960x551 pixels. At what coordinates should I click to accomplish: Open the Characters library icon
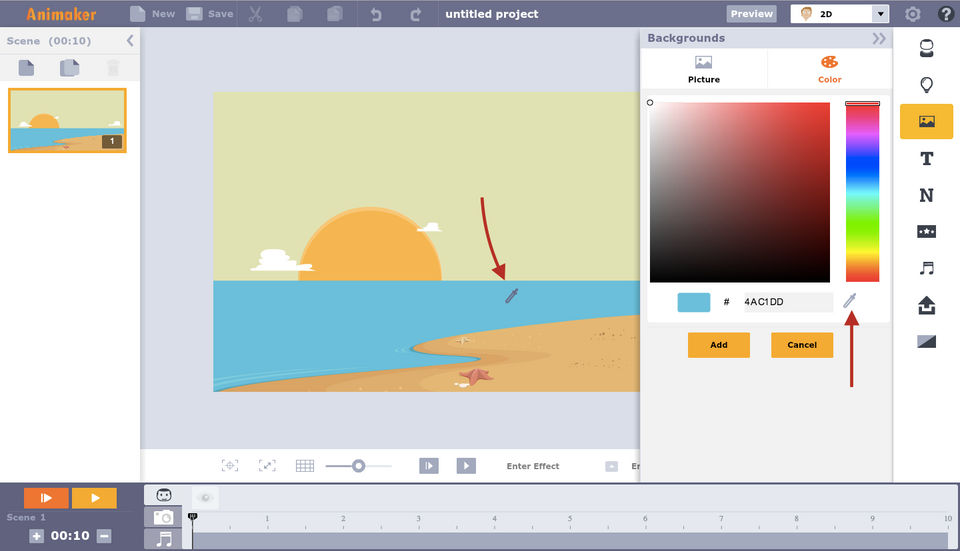[x=926, y=48]
